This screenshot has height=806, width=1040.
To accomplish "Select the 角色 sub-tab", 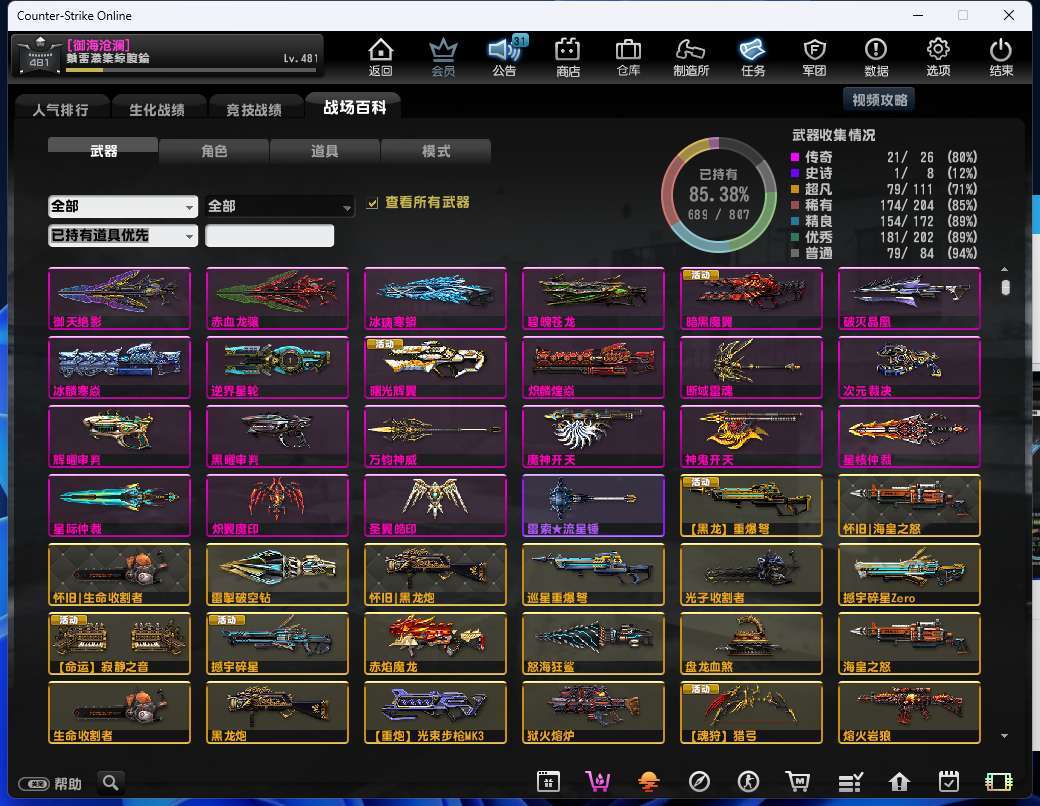I will click(x=214, y=151).
